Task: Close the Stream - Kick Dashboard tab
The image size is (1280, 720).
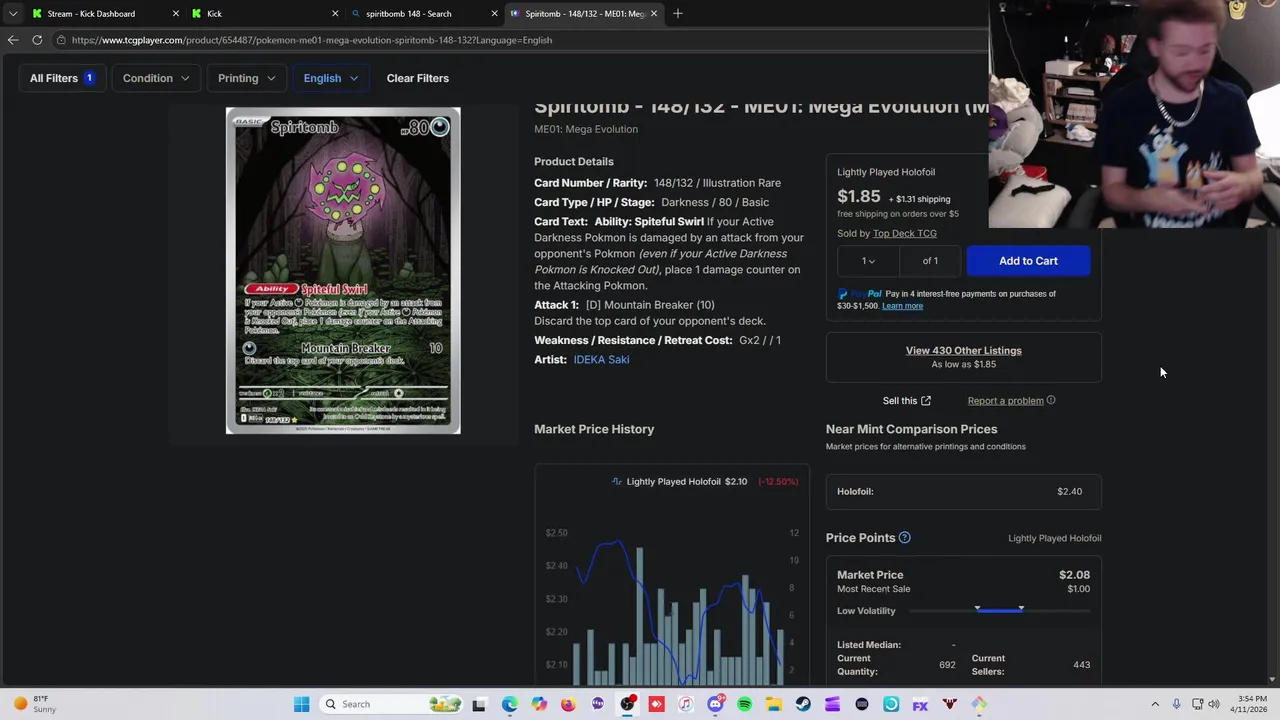Action: pyautogui.click(x=176, y=14)
